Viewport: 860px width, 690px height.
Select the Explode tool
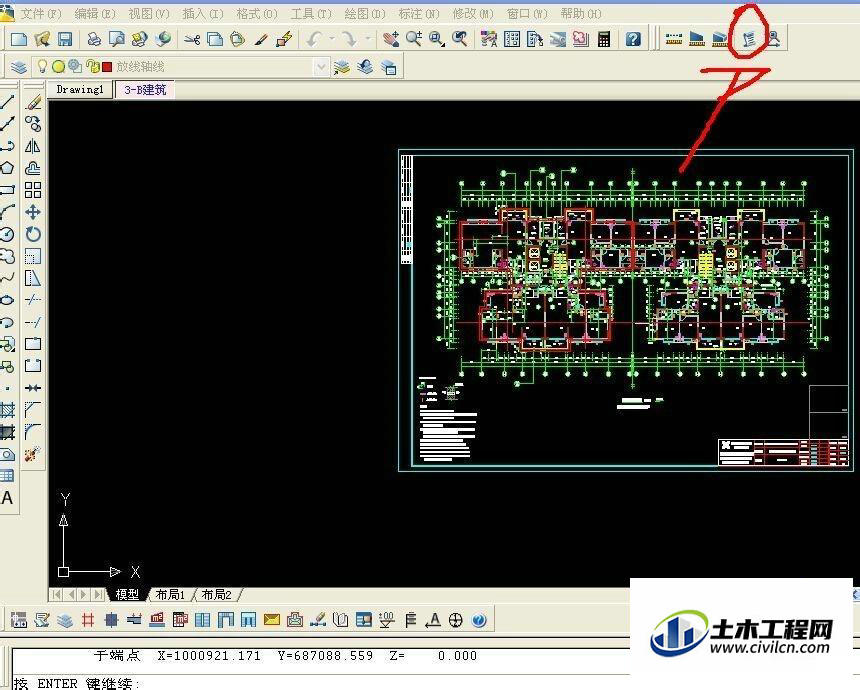[32, 454]
